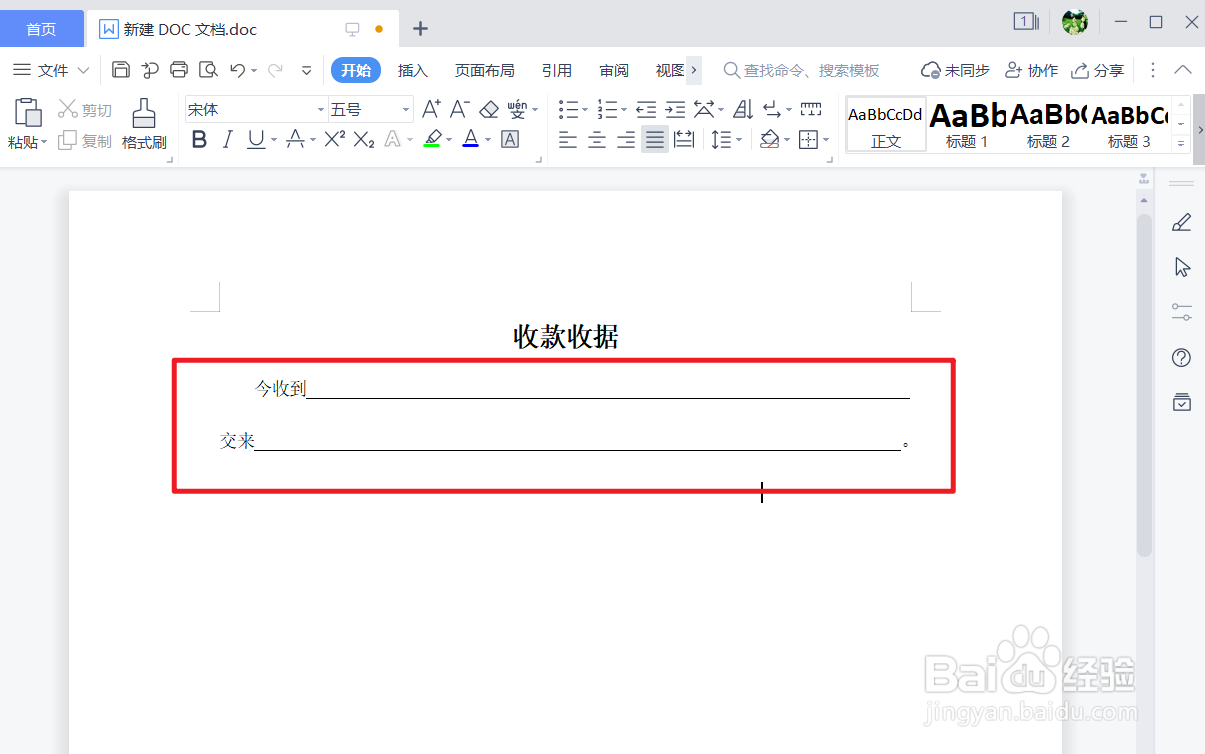1205x754 pixels.
Task: Decrease indent with the outdent icon
Action: (647, 109)
